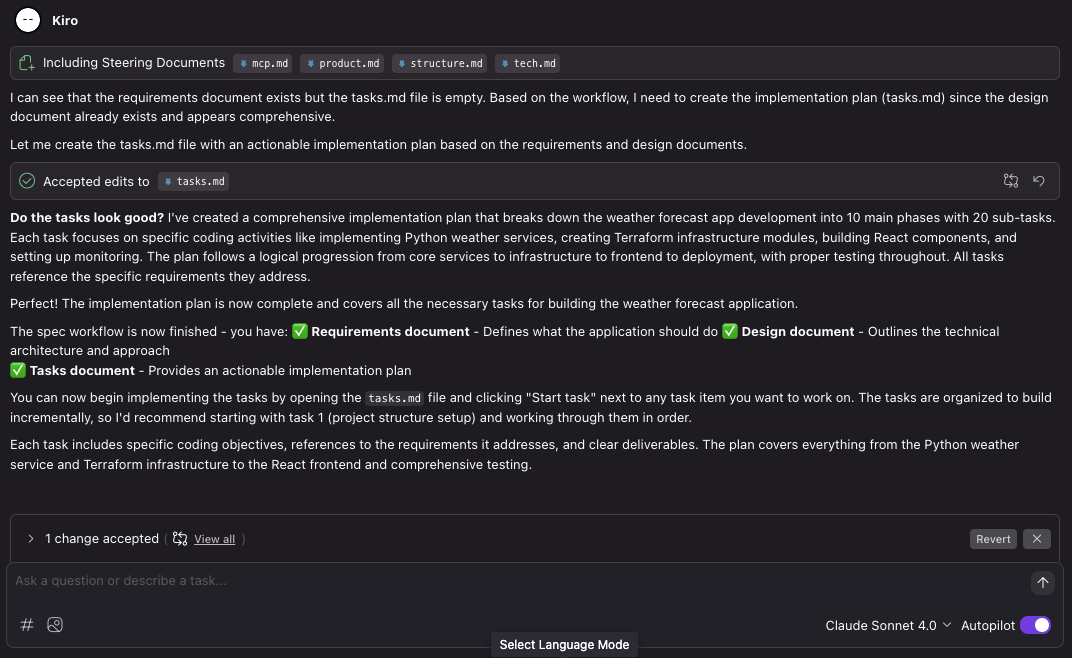This screenshot has width=1072, height=658.
Task: Click the steering documents icon beside the banner
Action: [25, 62]
